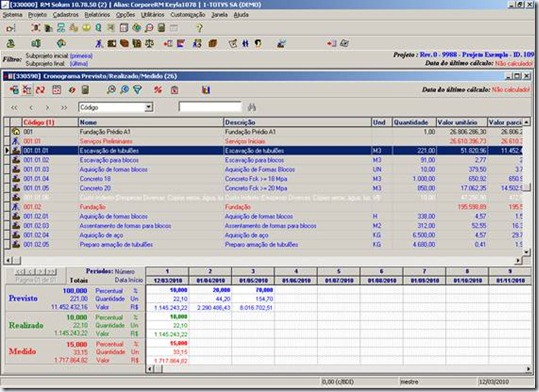Click the calculator icon in the top main toolbar
539x392 pixels.
[162, 28]
